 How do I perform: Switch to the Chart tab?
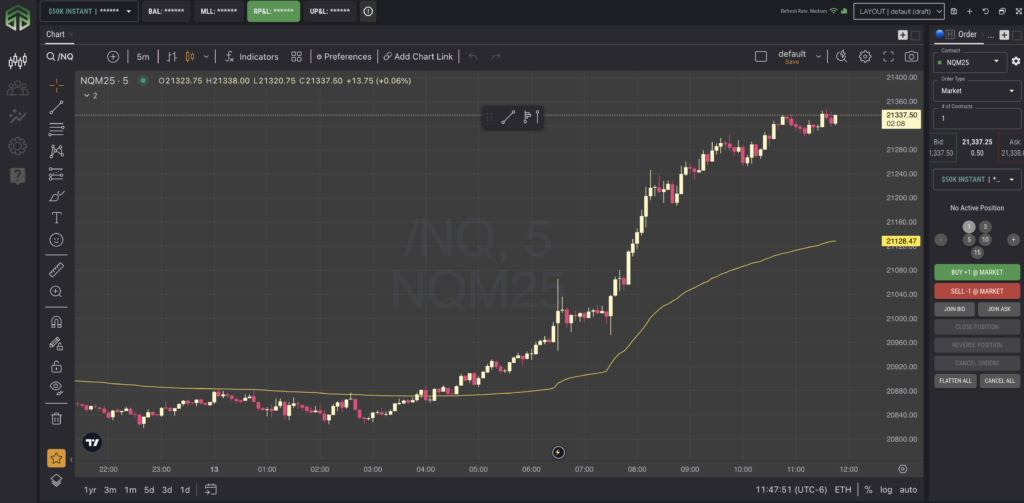tap(56, 34)
